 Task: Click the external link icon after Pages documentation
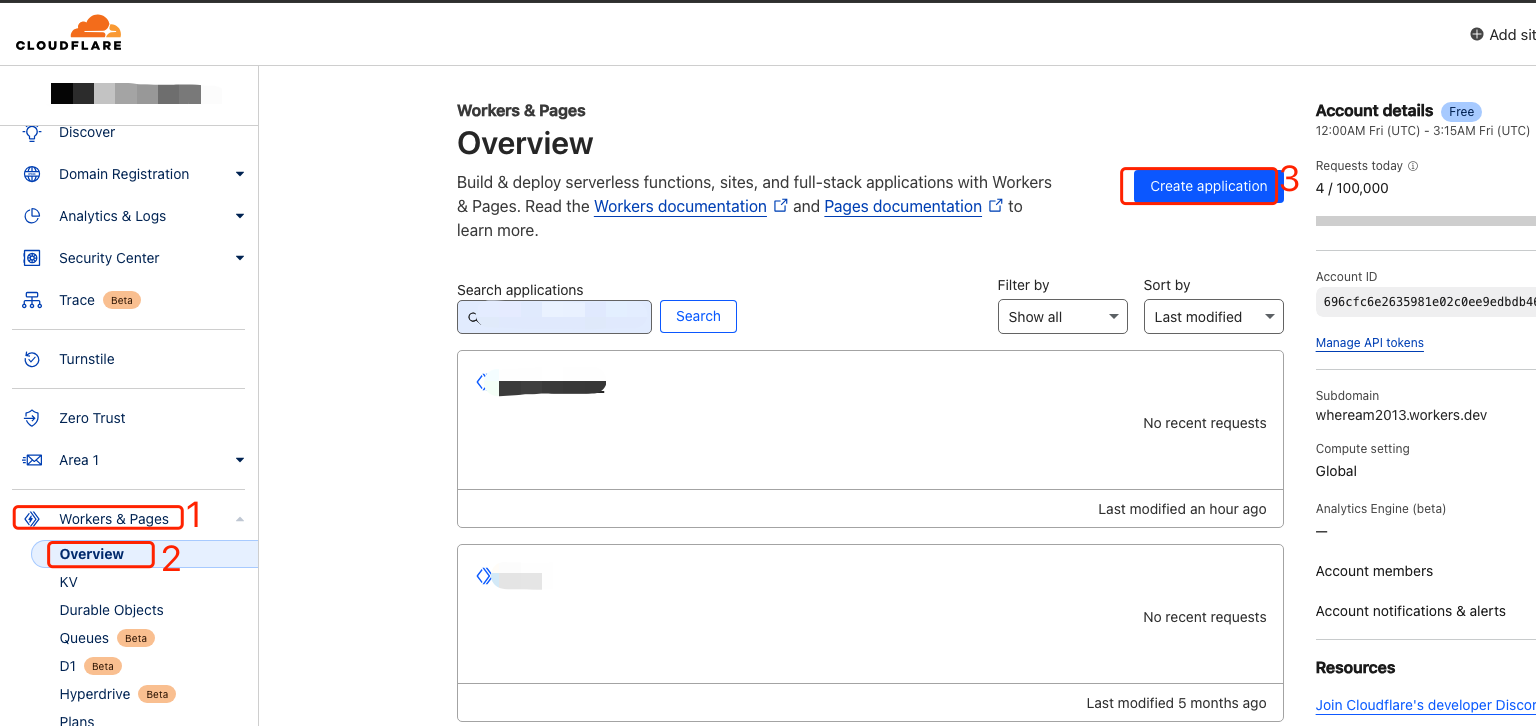pyautogui.click(x=996, y=205)
